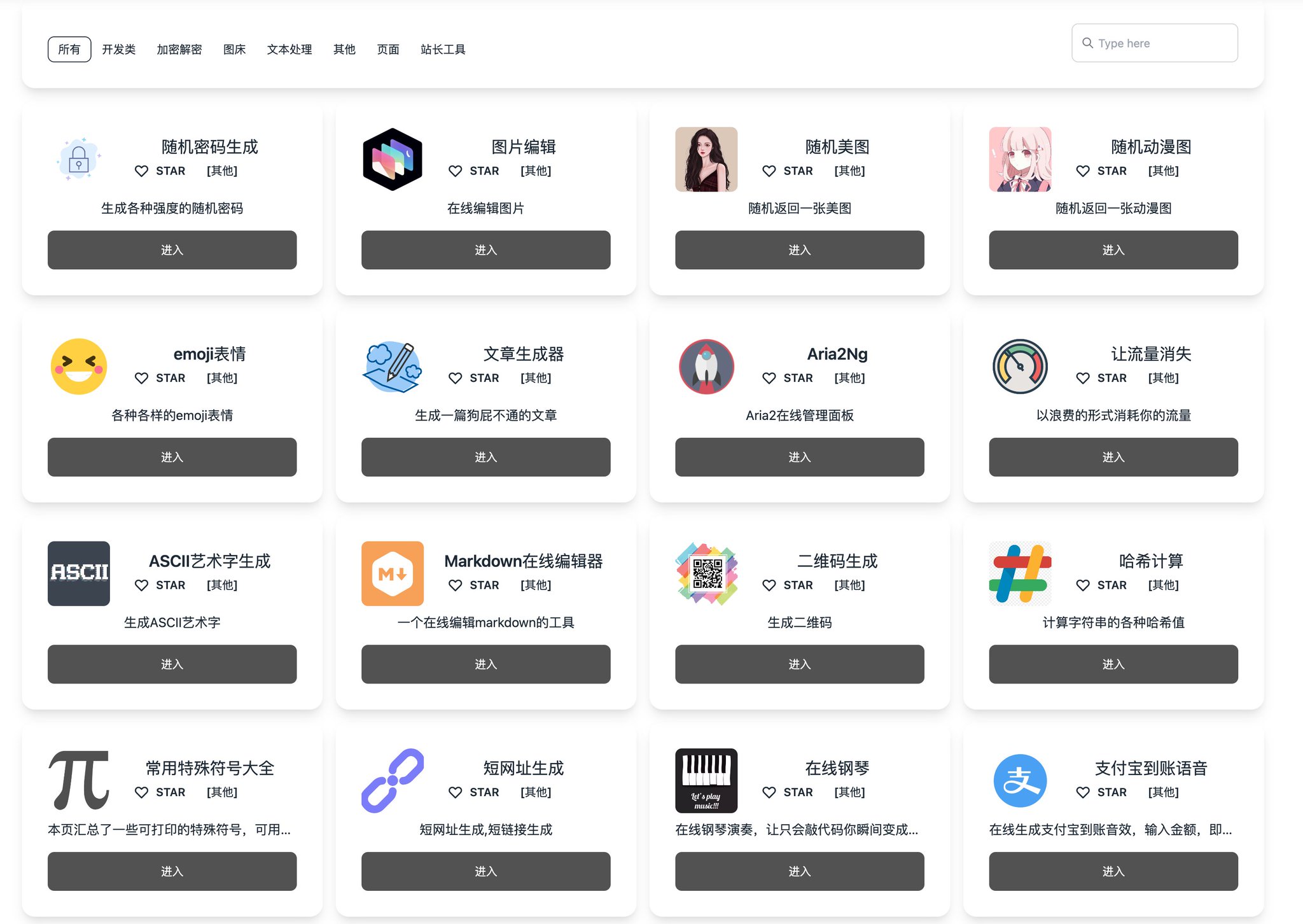
Task: Click the random password generator lock icon
Action: click(78, 159)
